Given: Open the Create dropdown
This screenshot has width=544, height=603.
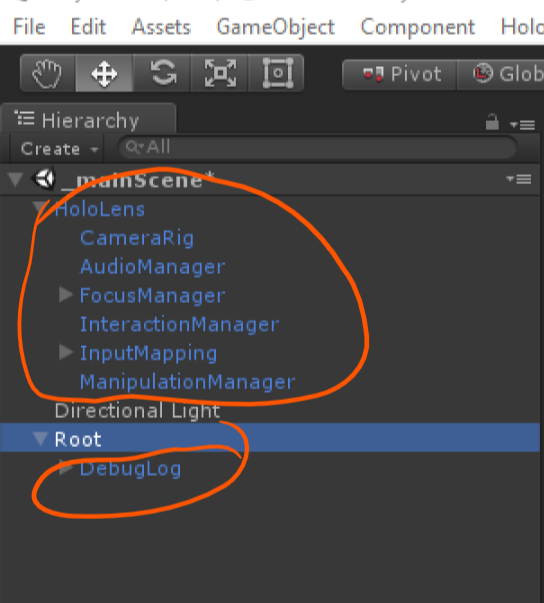Looking at the screenshot, I should pos(57,149).
